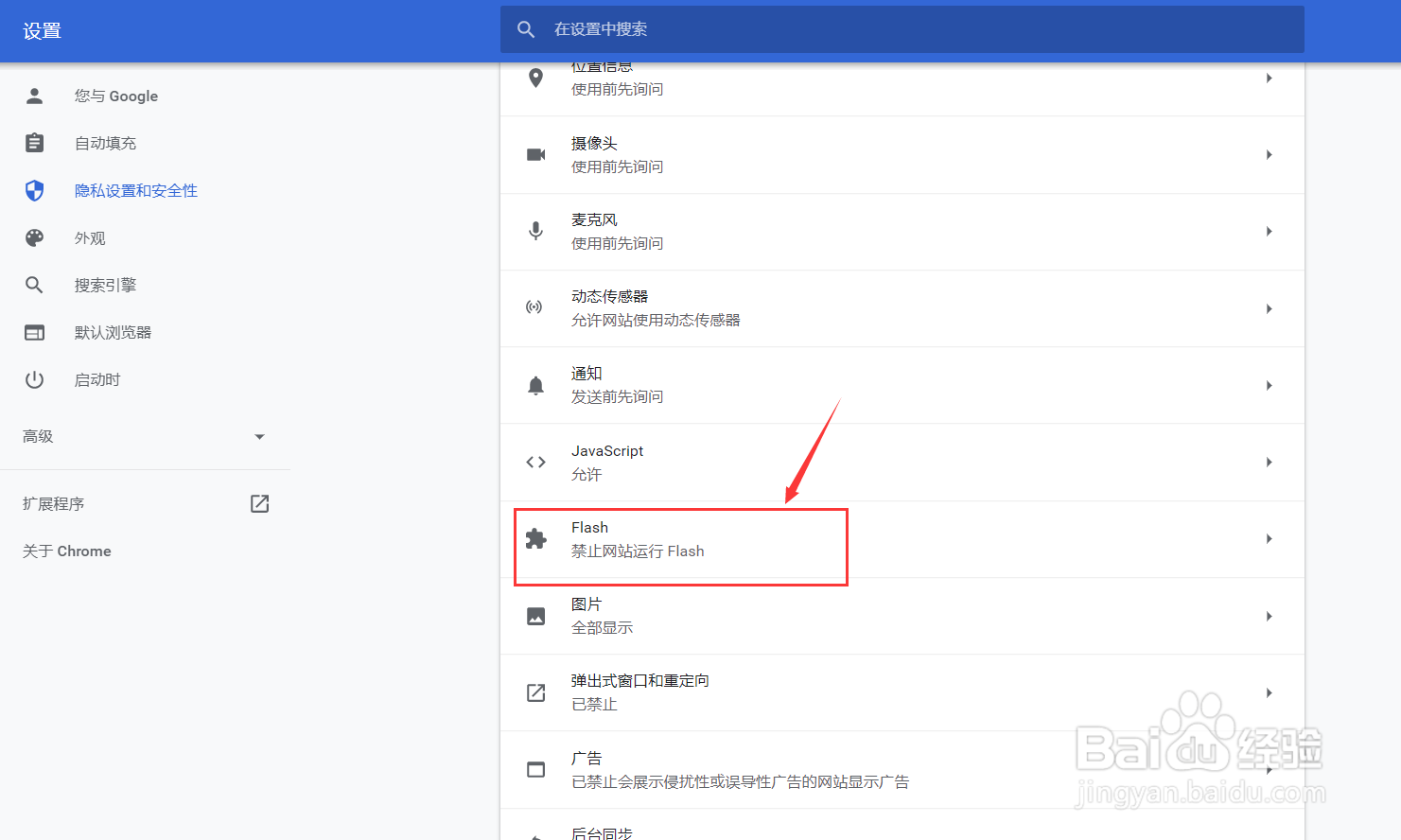1401x840 pixels.
Task: Click the 麦克风 row title
Action: [x=594, y=219]
